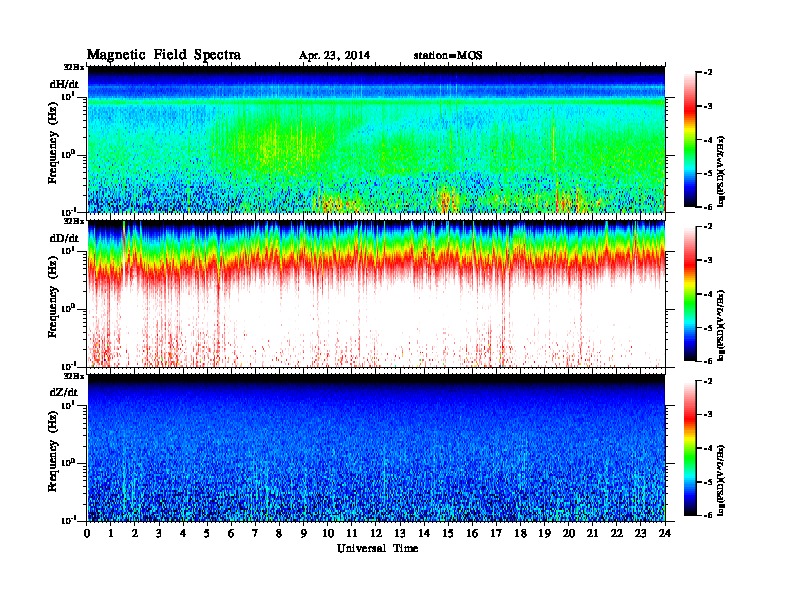Click the dH/dt spectrogram plot
The image size is (792, 612).
tap(376, 139)
